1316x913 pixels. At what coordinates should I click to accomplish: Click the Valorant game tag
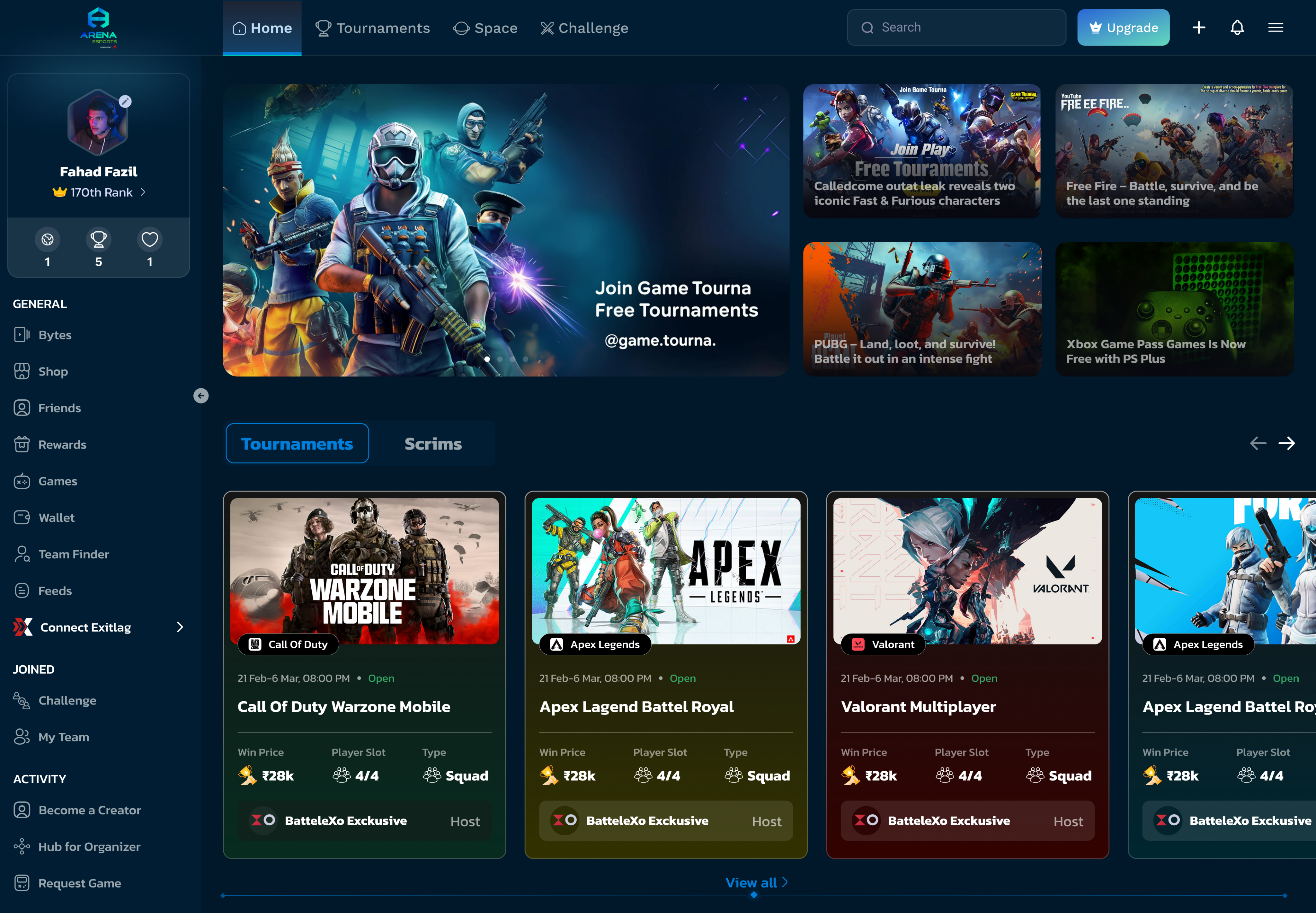[x=883, y=645]
